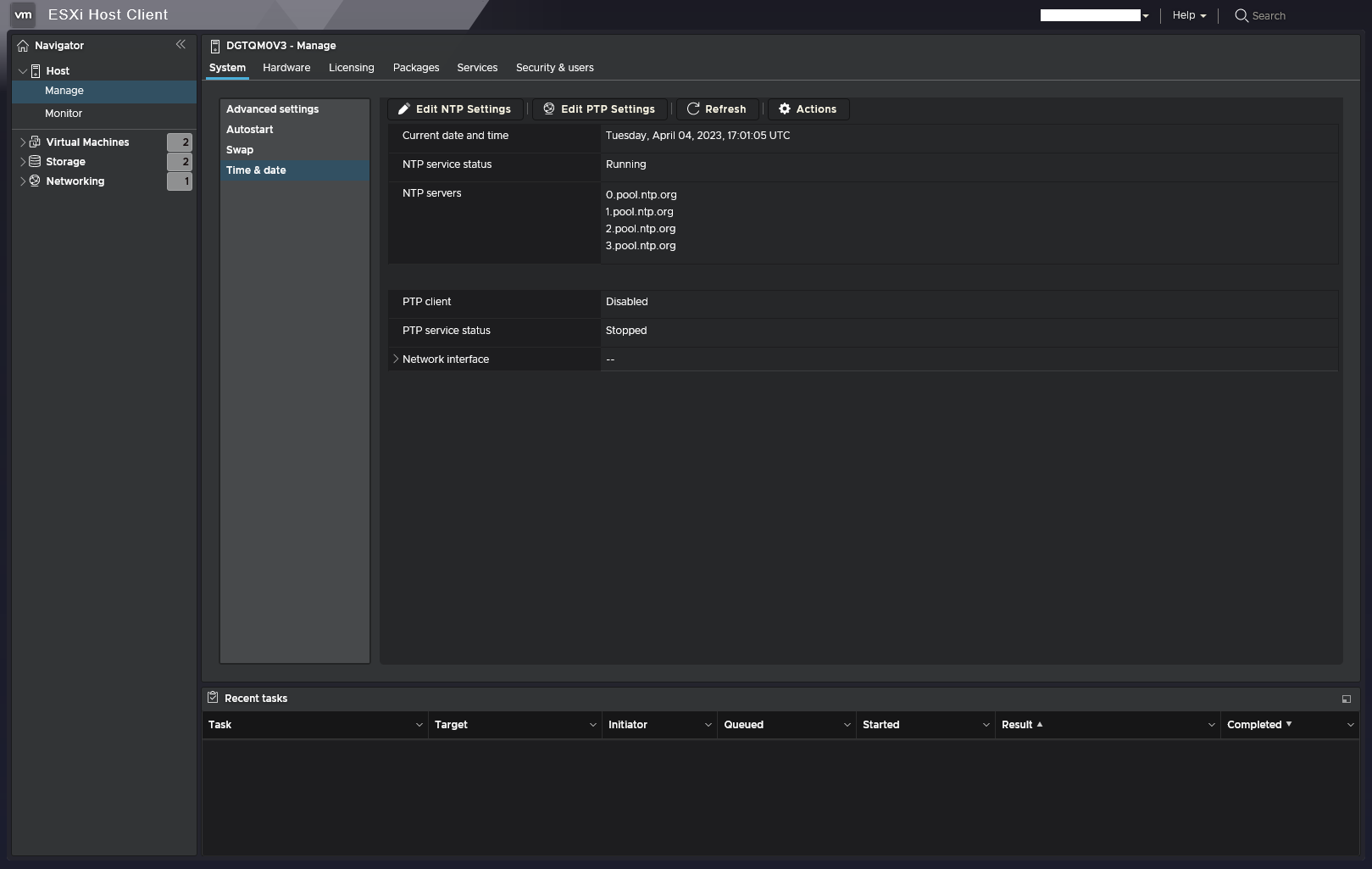
Task: Click the Recent tasks pop-out icon
Action: tap(1345, 699)
